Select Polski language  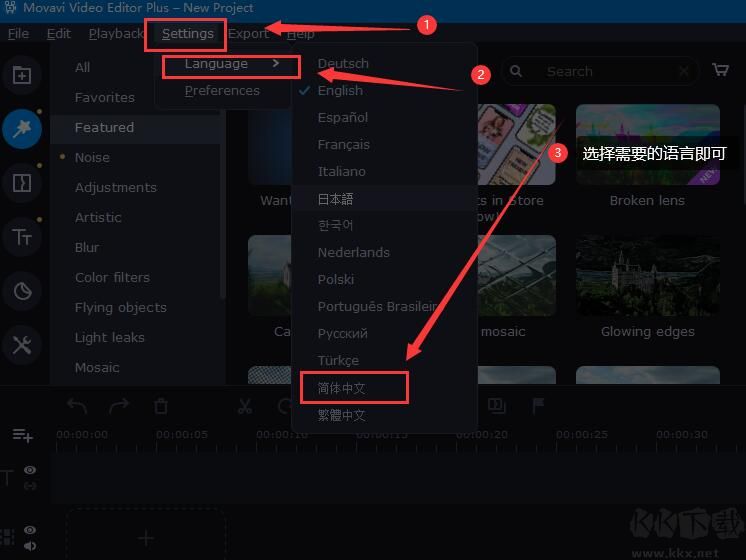(x=335, y=279)
